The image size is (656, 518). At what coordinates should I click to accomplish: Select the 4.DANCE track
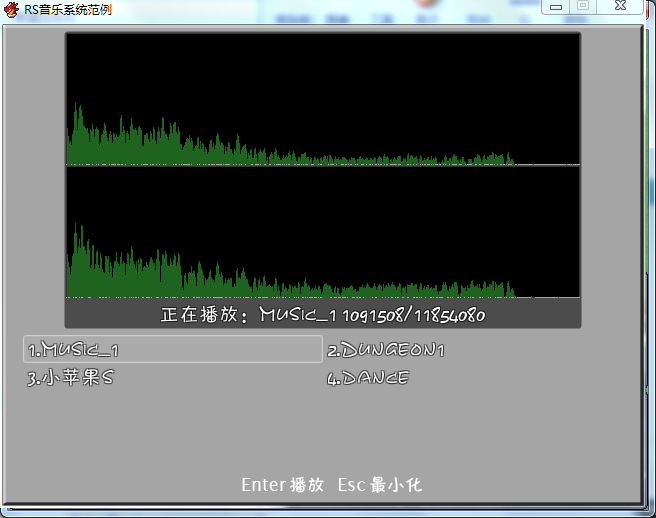click(368, 378)
